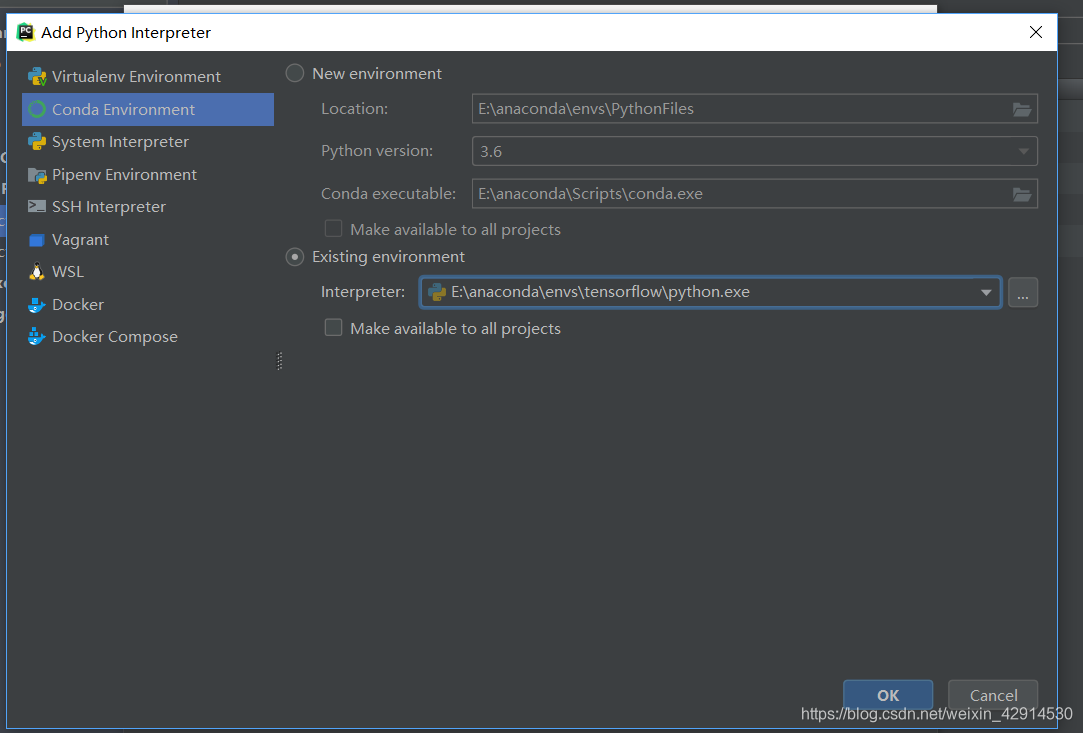
Task: Click the Virtualenv Environment python icon
Action: [37, 77]
